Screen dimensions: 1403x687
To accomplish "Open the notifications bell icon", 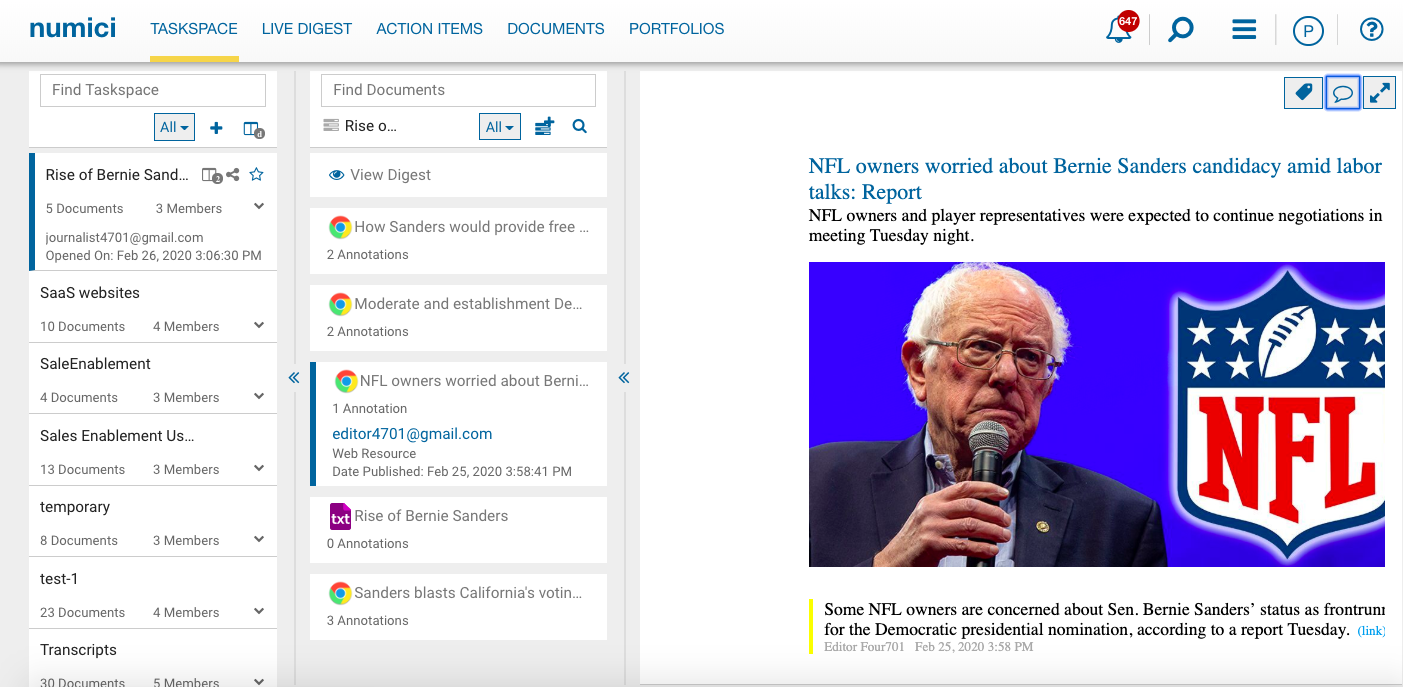I will (x=1118, y=30).
